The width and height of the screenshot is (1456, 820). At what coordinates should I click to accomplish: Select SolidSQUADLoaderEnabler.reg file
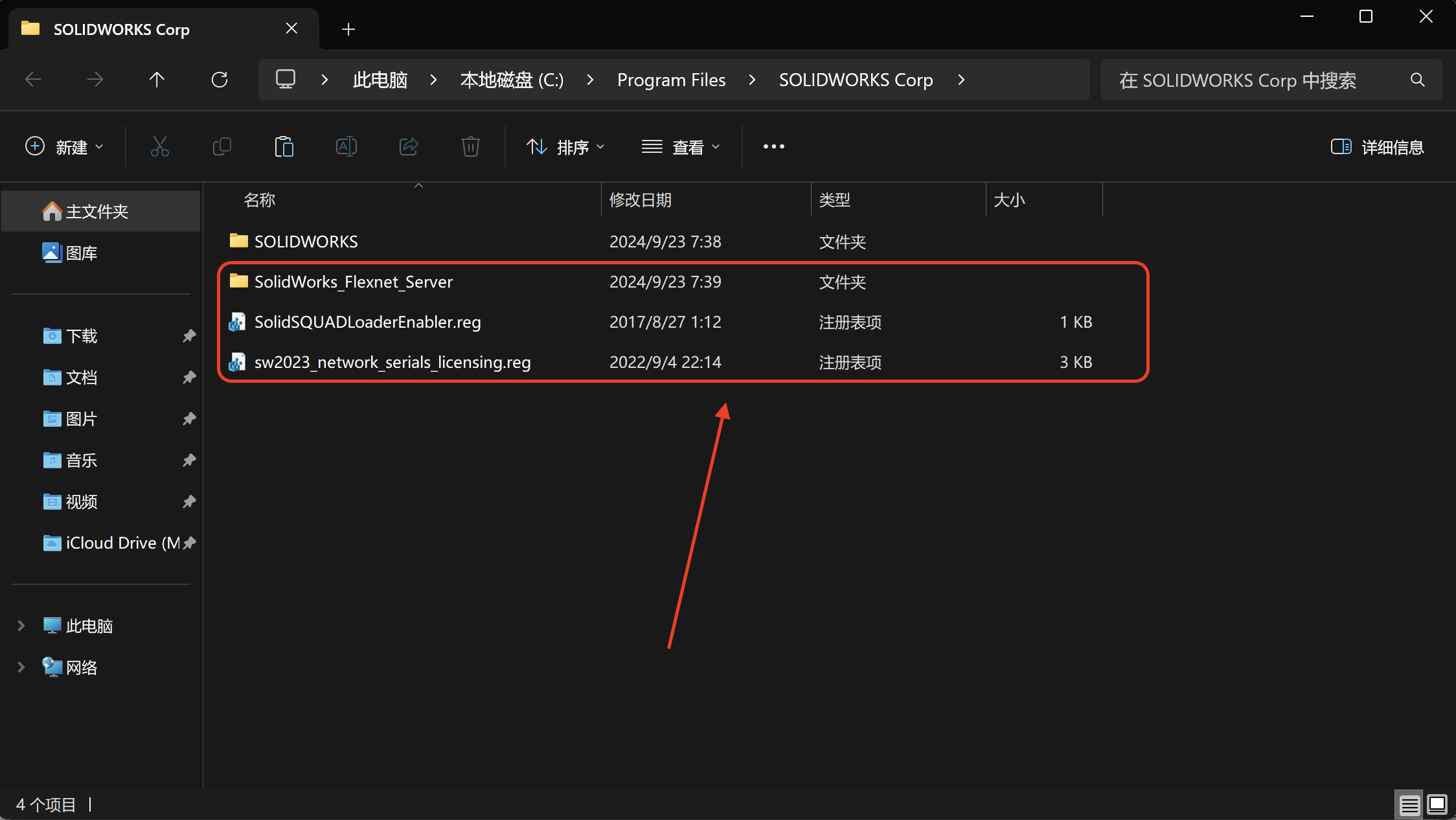coord(367,322)
